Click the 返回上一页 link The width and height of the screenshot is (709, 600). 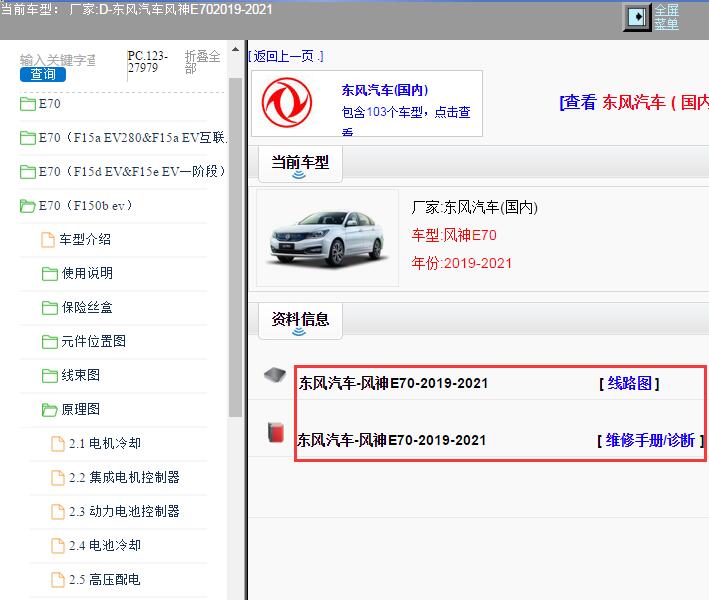pos(286,57)
